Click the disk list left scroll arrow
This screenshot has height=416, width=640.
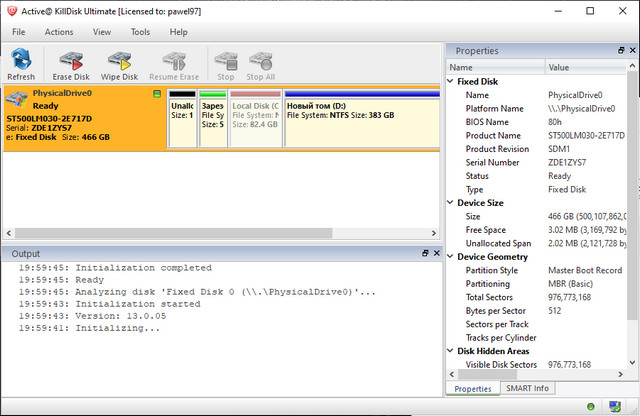(x=9, y=233)
